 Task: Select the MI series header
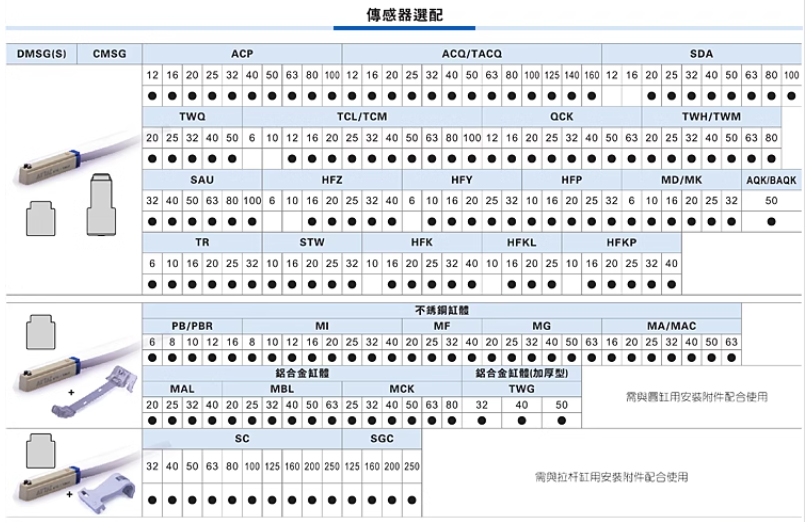pos(322,326)
